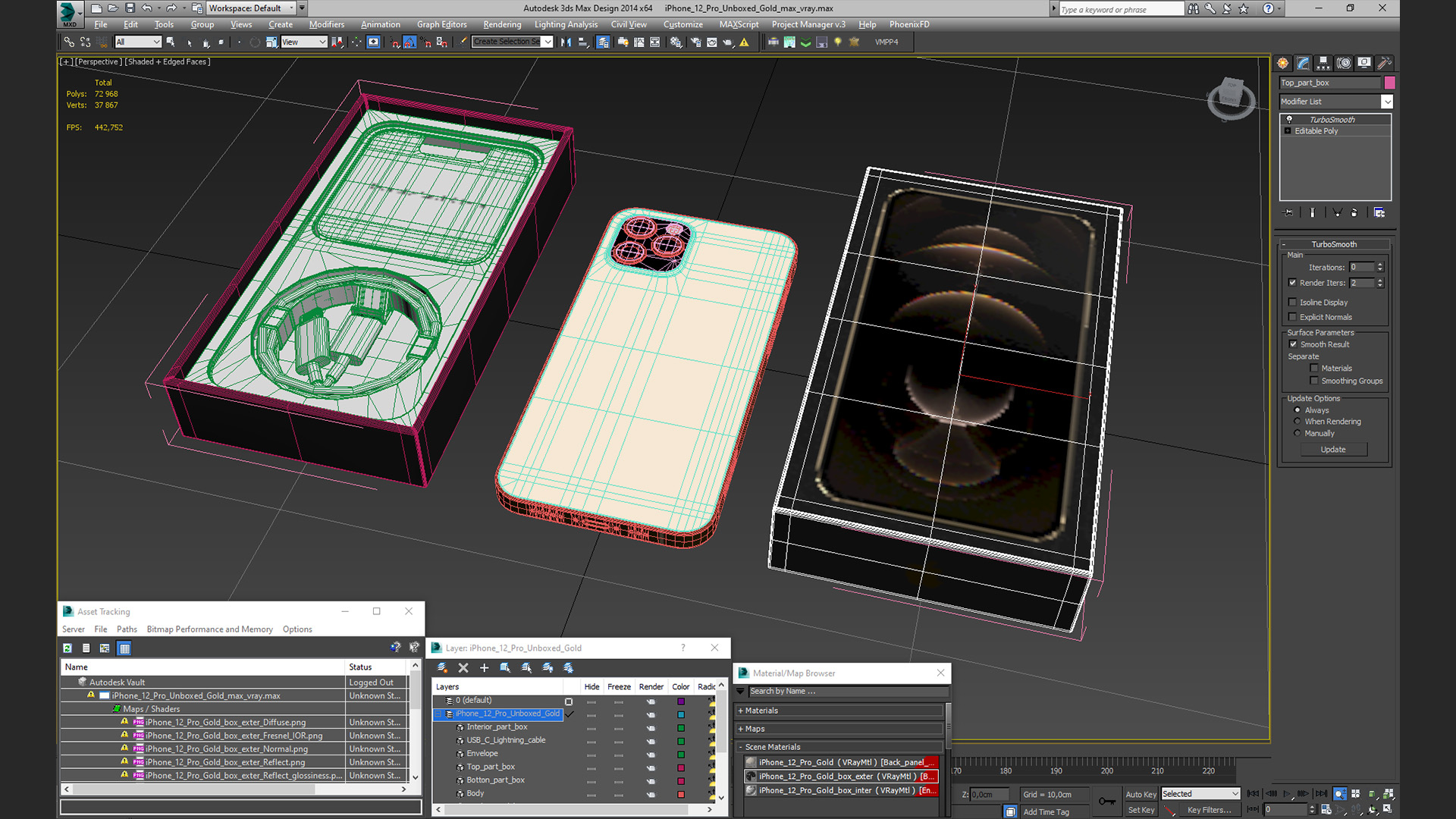Click the Align tool in main toolbar

(x=583, y=42)
